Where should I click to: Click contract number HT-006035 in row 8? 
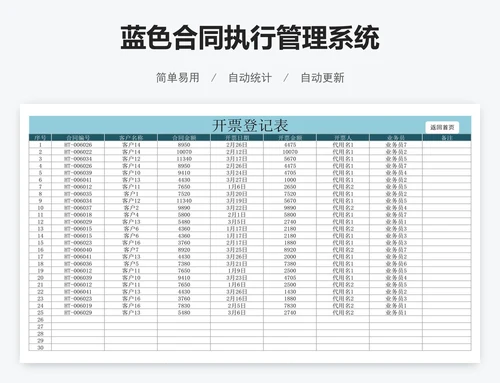pos(78,194)
